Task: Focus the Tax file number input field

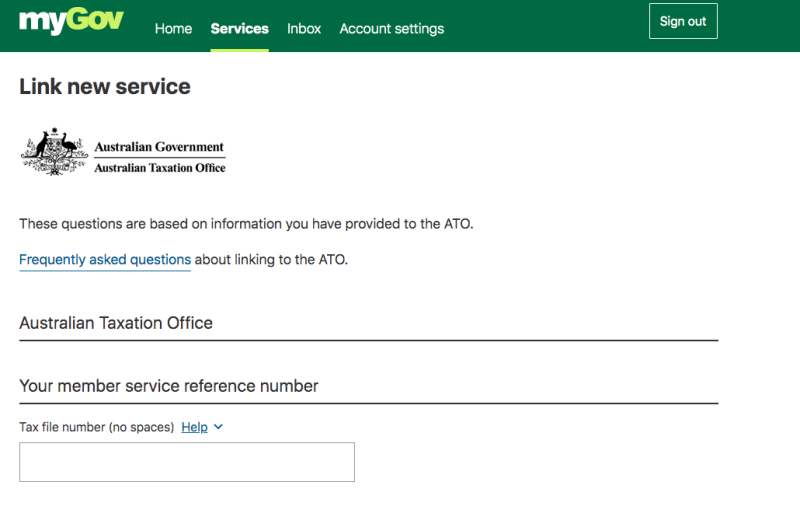Action: coord(187,462)
